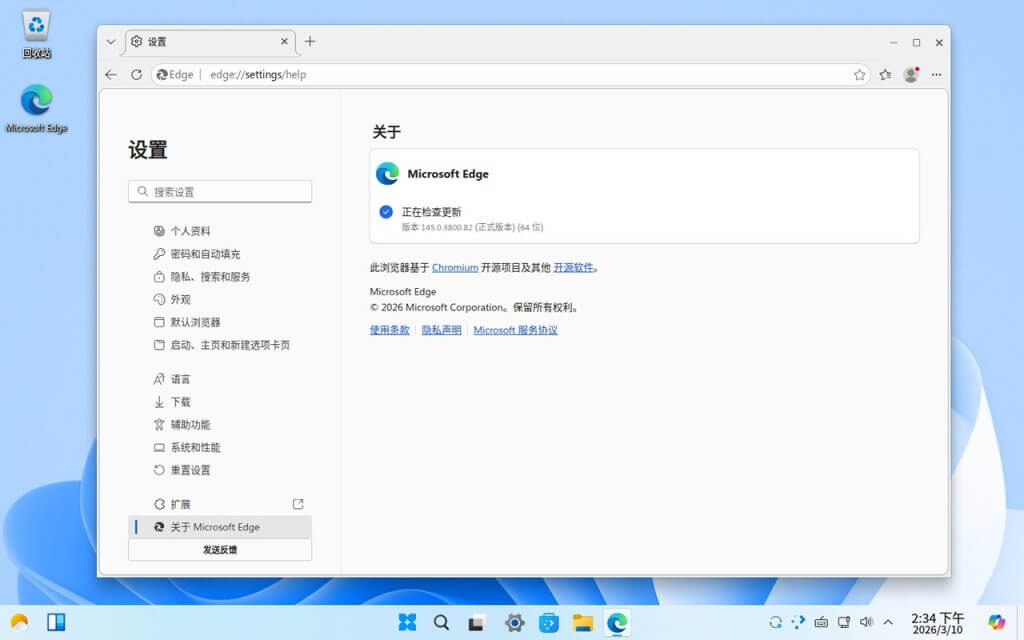Open the user profile avatar

tap(911, 74)
